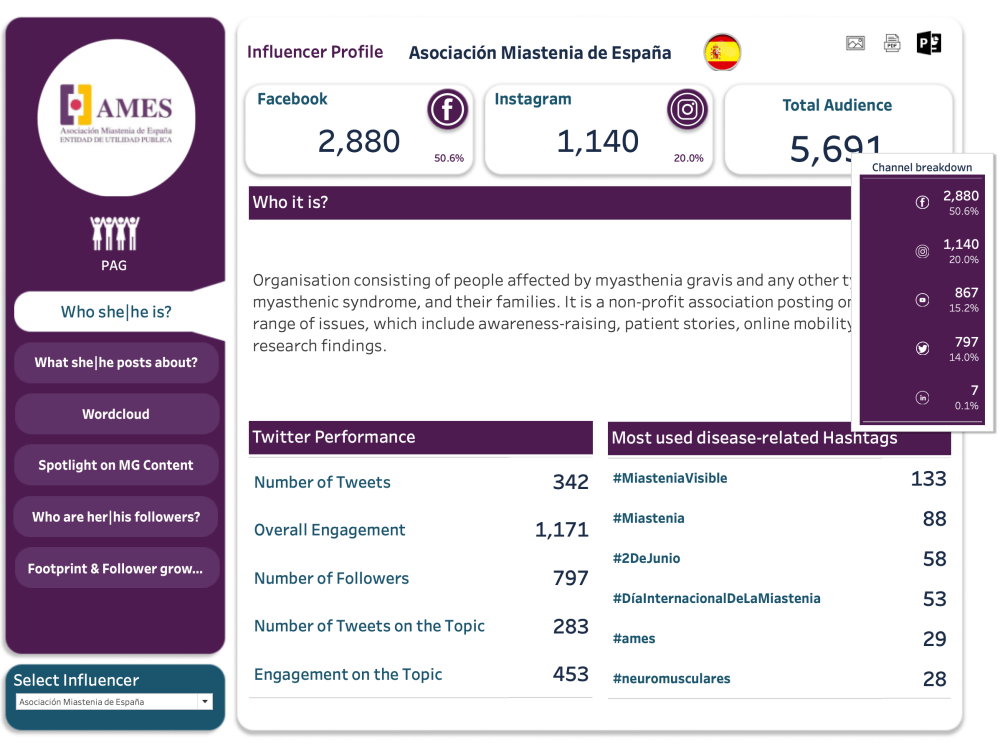Click the export to PDF icon
Screen dimensions: 1000x750
892,43
